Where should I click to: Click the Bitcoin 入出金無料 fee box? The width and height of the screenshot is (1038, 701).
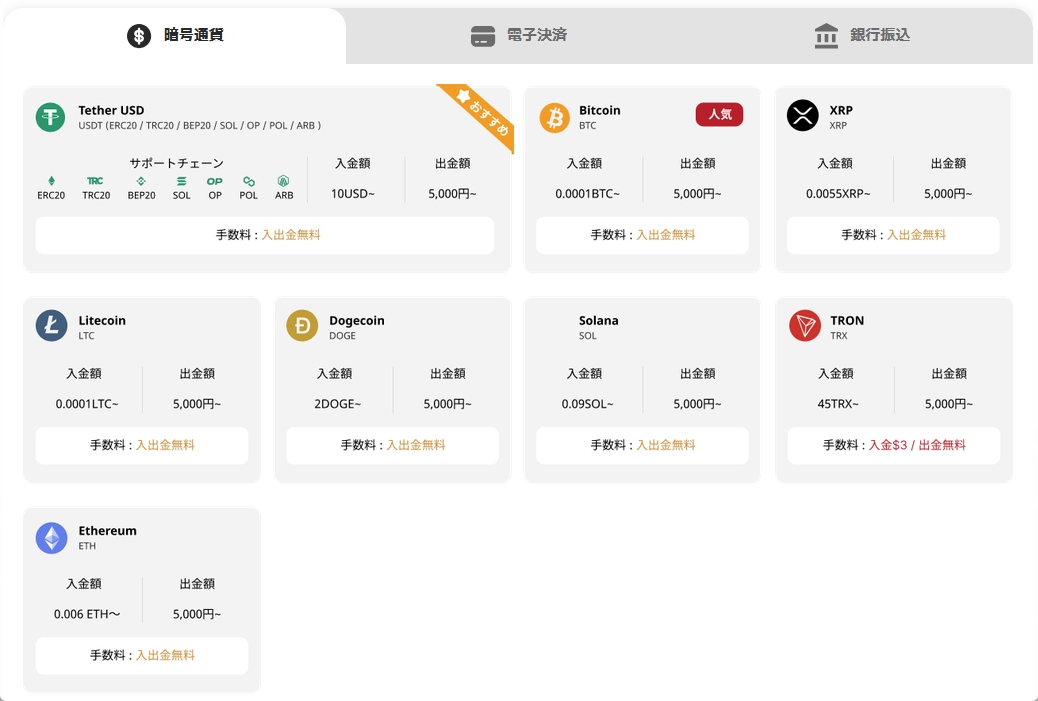(642, 235)
